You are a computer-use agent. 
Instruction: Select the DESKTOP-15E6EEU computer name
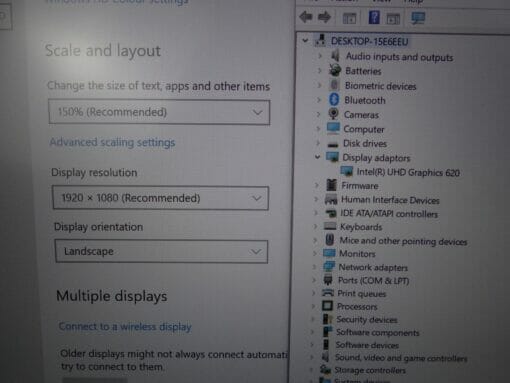pyautogui.click(x=369, y=42)
